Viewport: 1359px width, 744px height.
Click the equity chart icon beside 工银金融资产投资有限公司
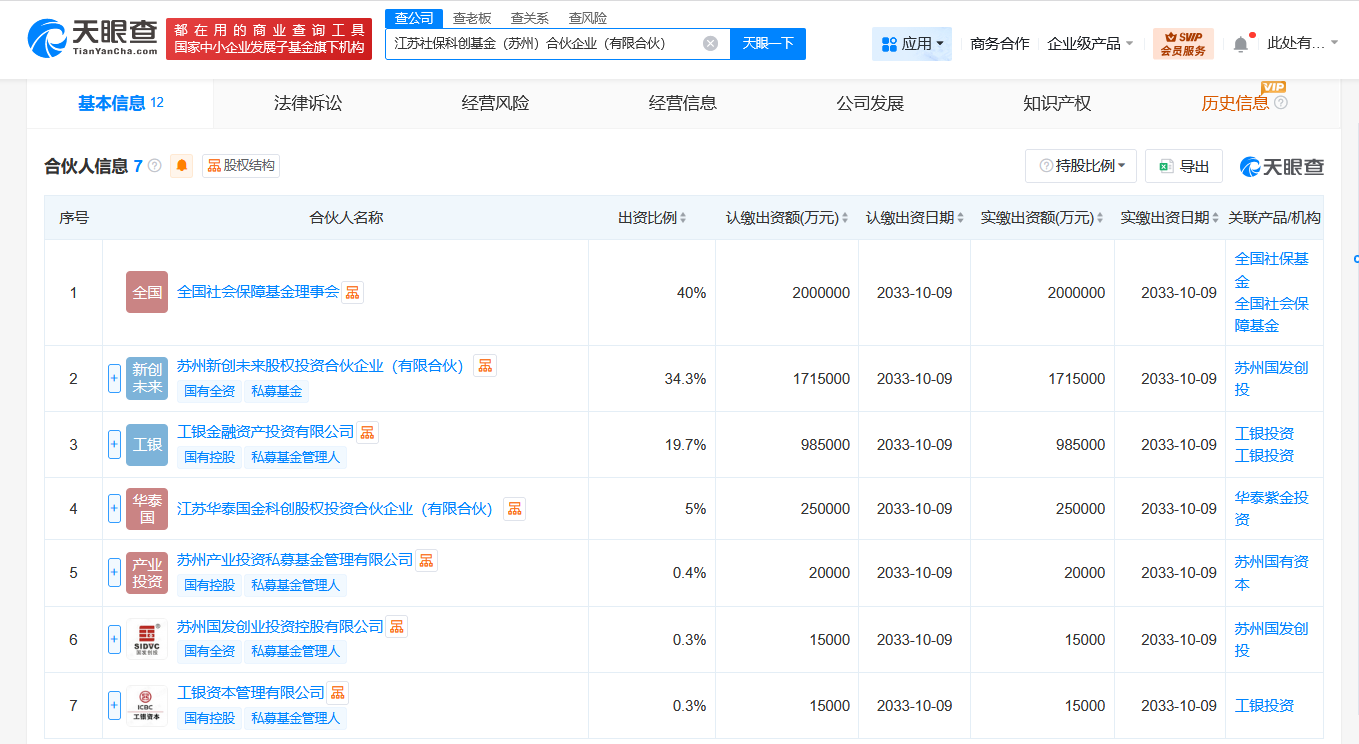coord(367,431)
